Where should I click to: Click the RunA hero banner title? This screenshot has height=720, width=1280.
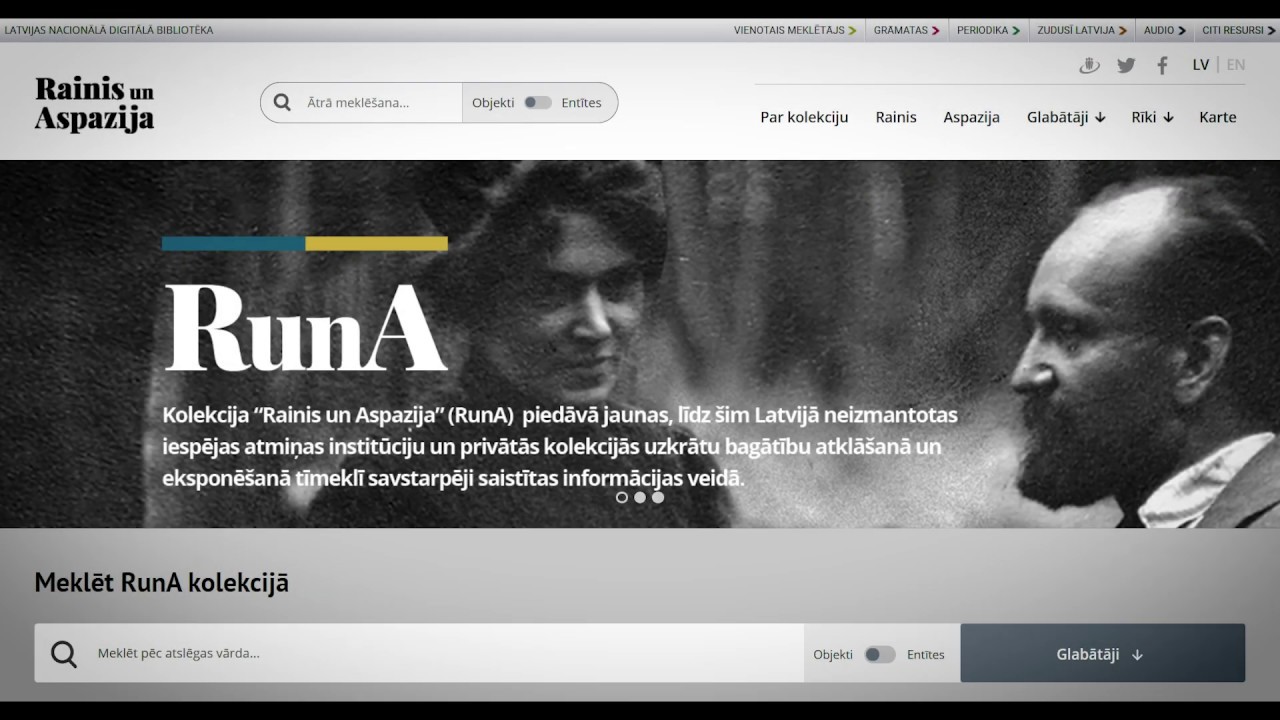(305, 328)
